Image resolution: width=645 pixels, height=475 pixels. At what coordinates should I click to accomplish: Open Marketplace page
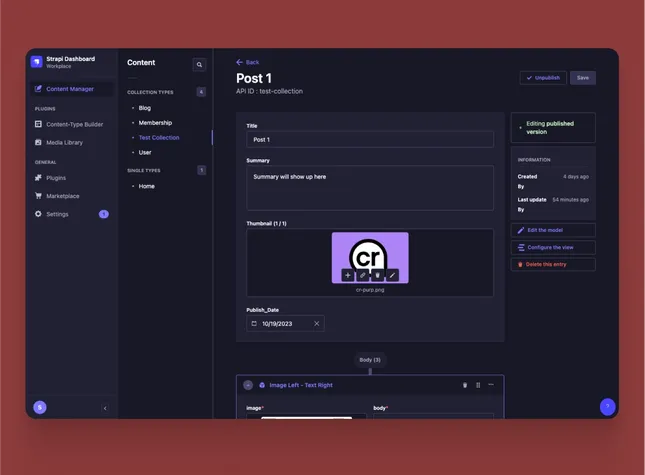pos(57,196)
